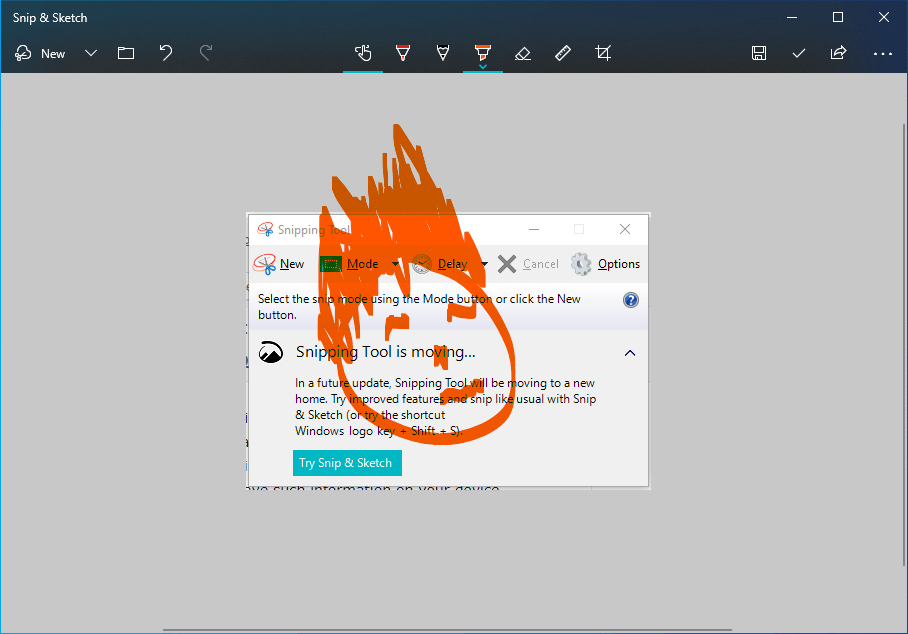This screenshot has height=634, width=908.
Task: Open Options in Snipping Tool
Action: [x=605, y=264]
